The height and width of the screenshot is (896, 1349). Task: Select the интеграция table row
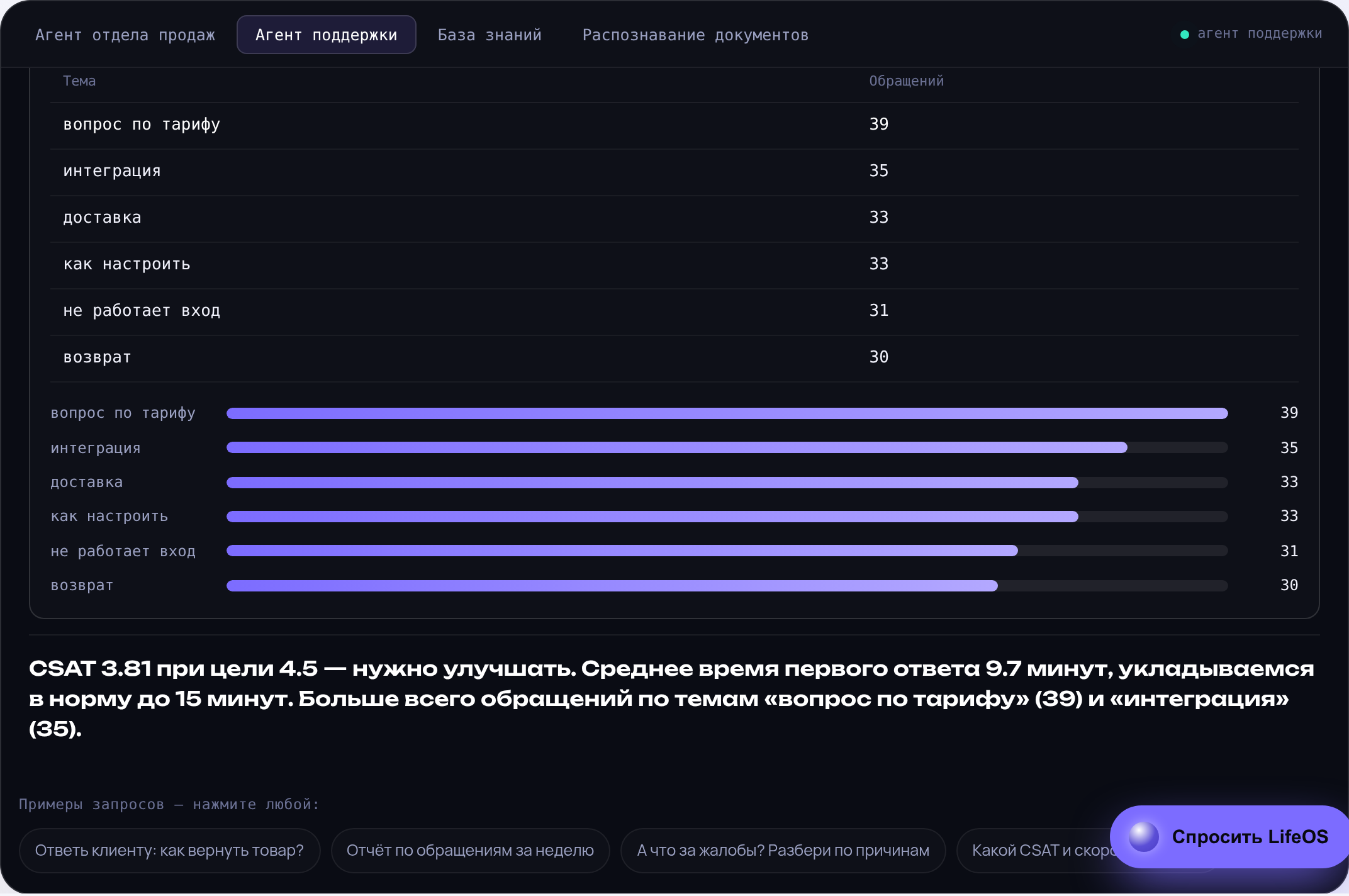tap(674, 172)
